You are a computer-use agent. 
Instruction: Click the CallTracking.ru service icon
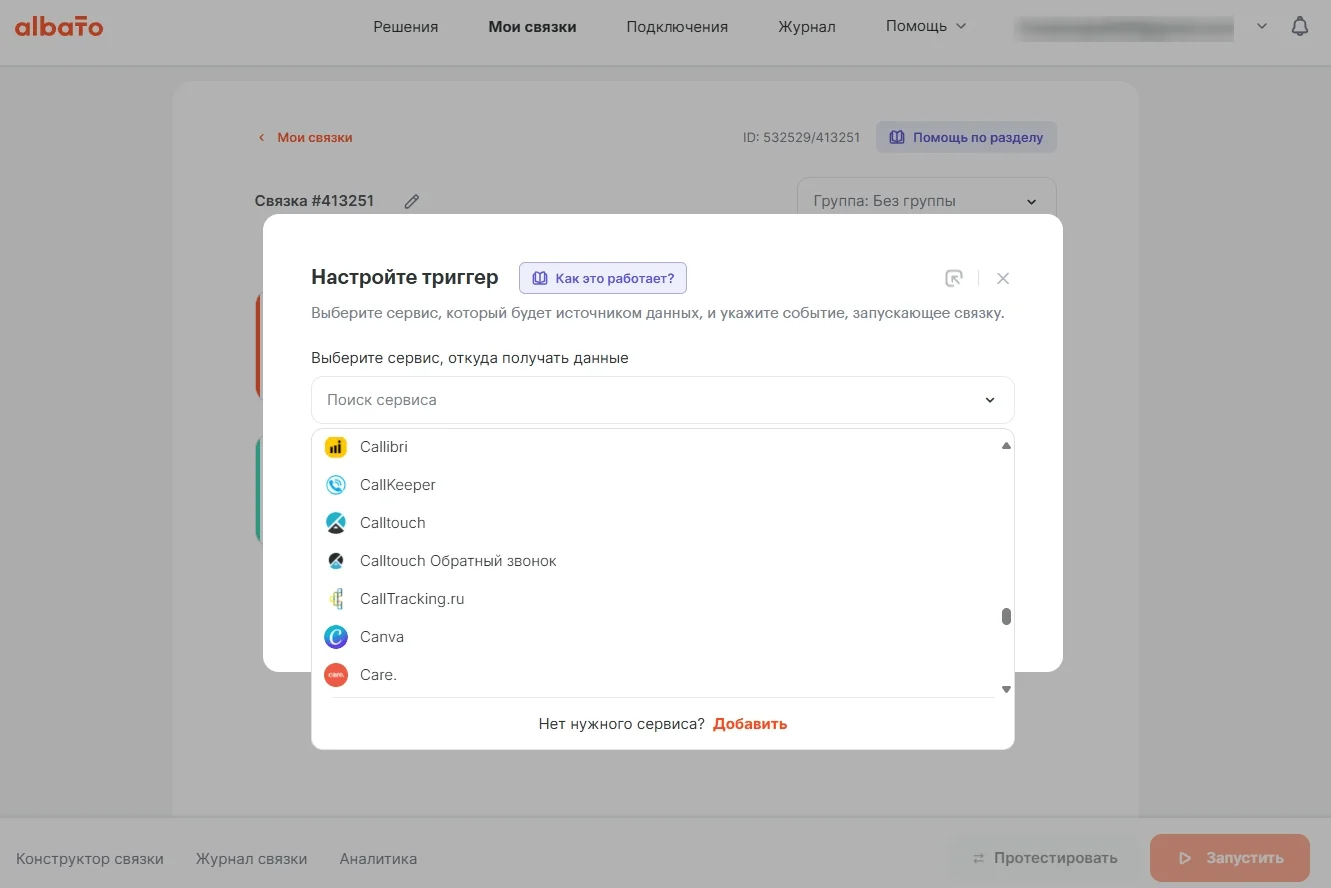[x=336, y=599]
